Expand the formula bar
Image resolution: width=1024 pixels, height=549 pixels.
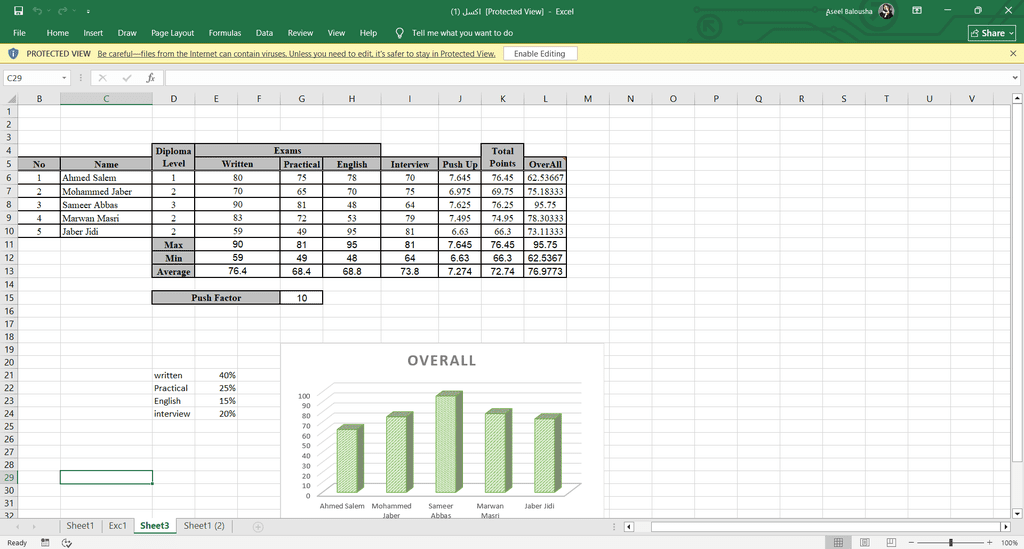1014,78
